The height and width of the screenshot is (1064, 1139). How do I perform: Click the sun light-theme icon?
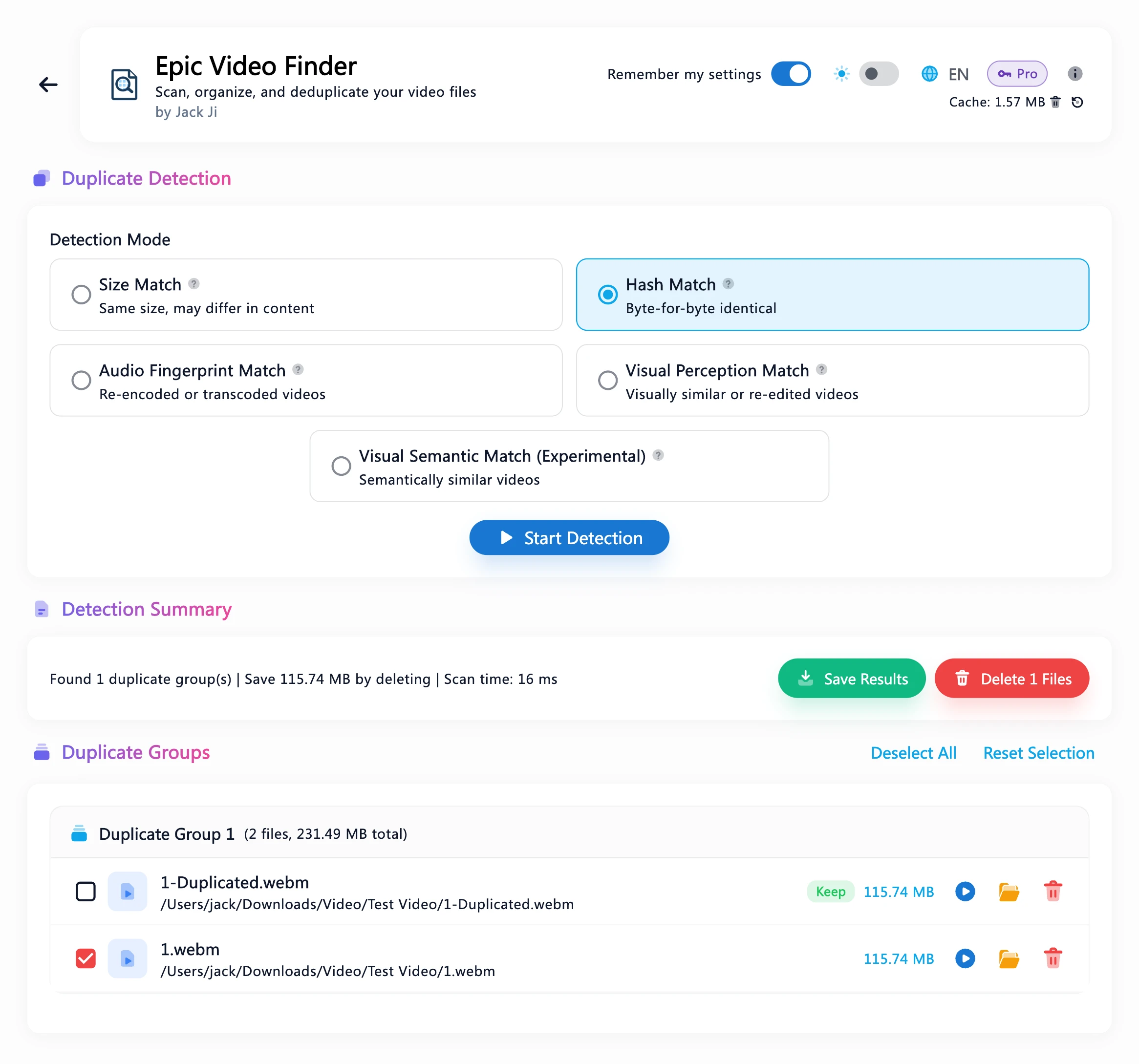pos(841,74)
